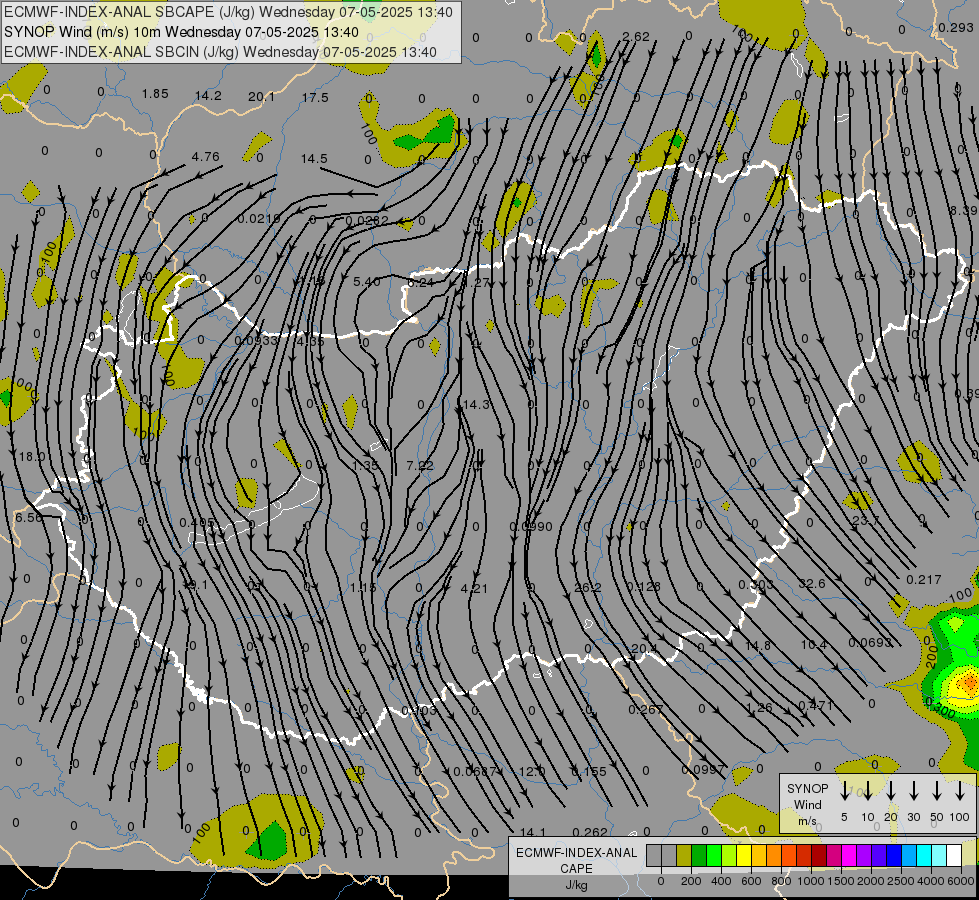Click the map value '1.15'
This screenshot has height=900, width=979.
click(x=363, y=588)
